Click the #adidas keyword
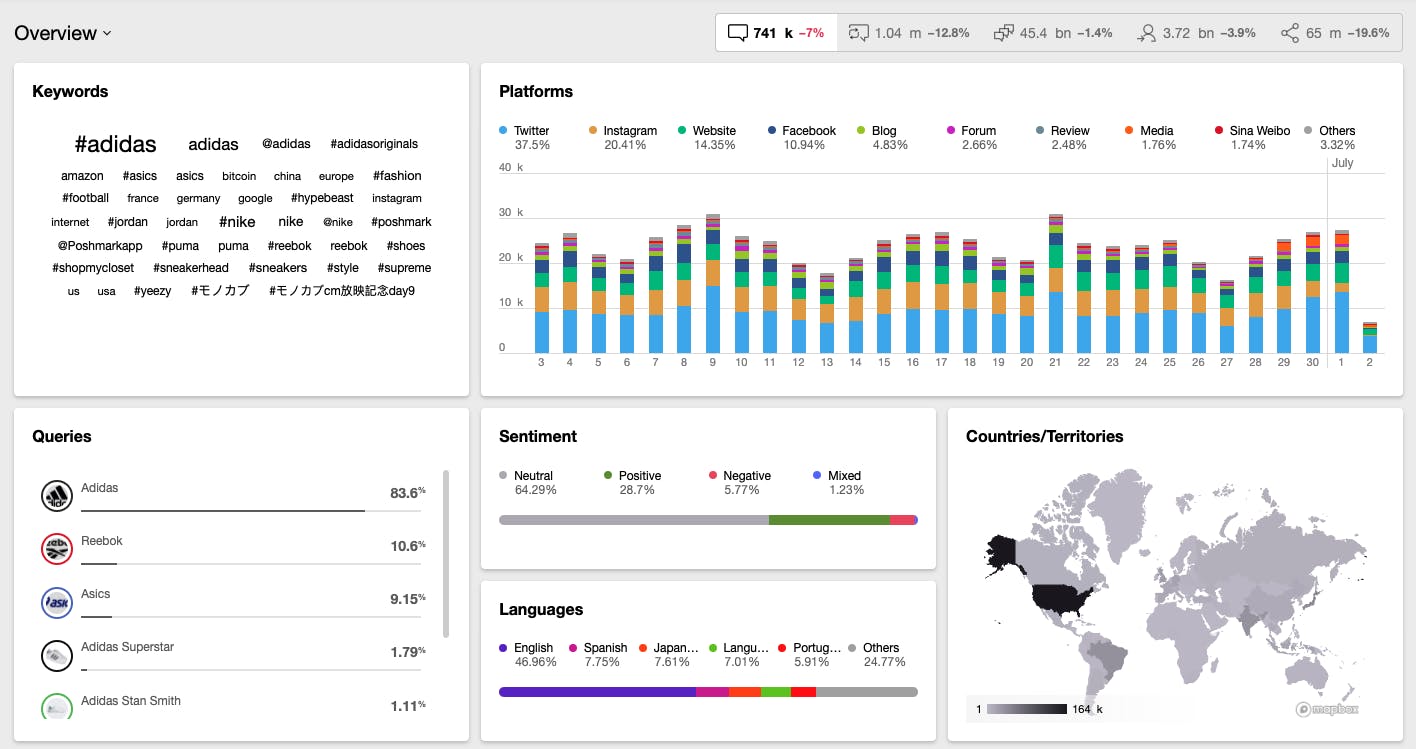Image resolution: width=1416 pixels, height=749 pixels. 116,144
